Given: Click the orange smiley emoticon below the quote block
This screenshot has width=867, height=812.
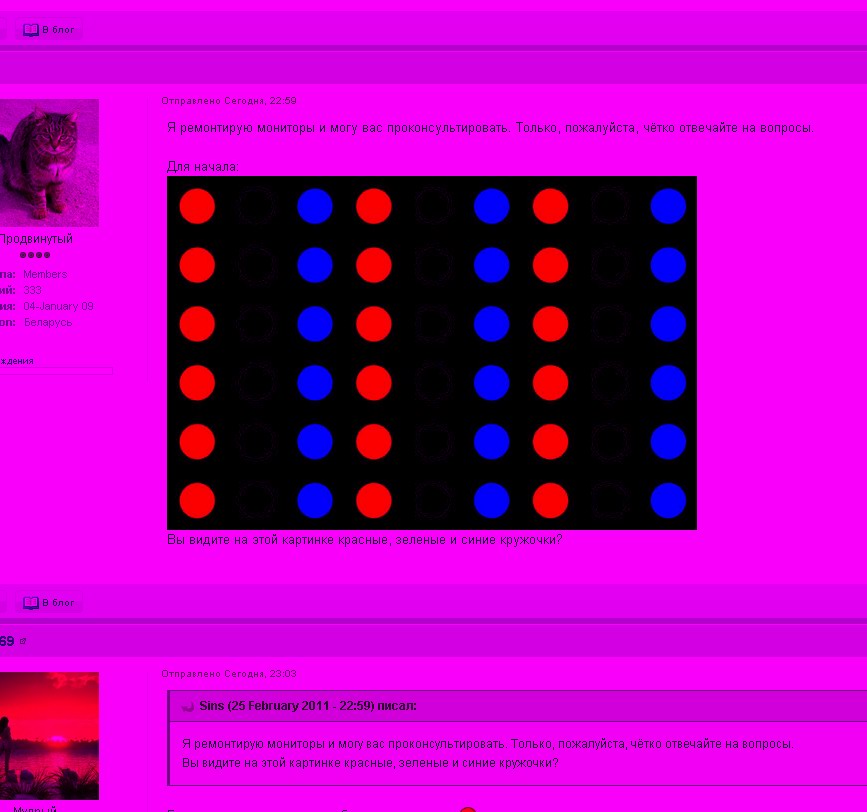Looking at the screenshot, I should click(x=467, y=808).
